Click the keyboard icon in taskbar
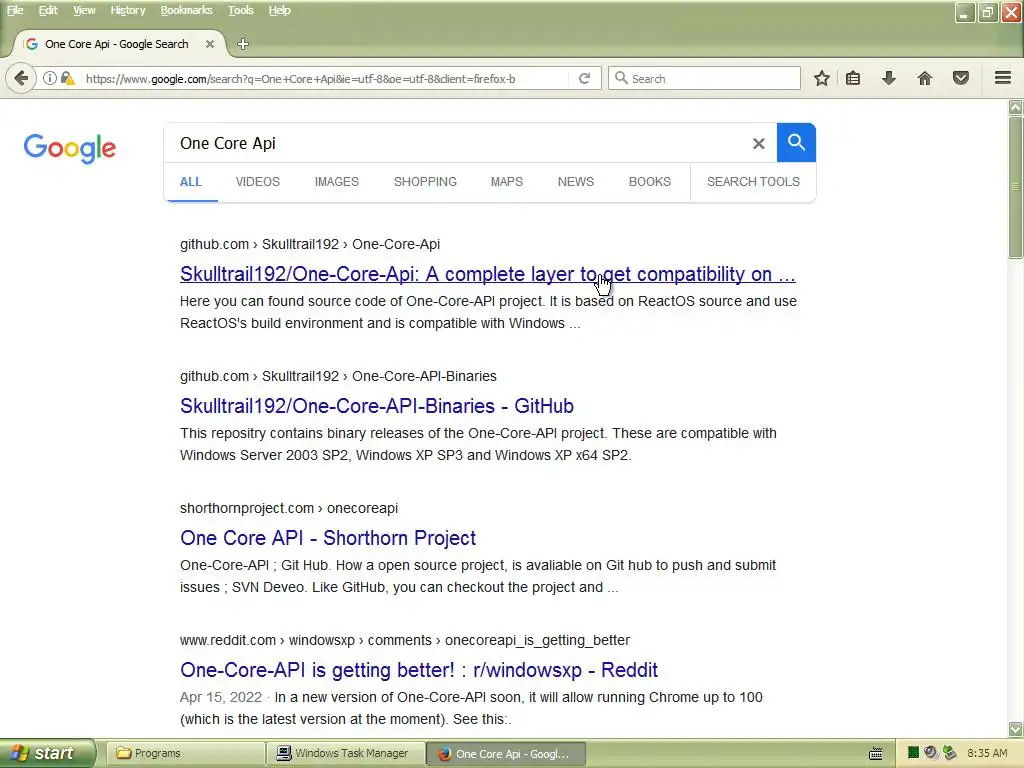This screenshot has height=768, width=1024. (x=876, y=754)
